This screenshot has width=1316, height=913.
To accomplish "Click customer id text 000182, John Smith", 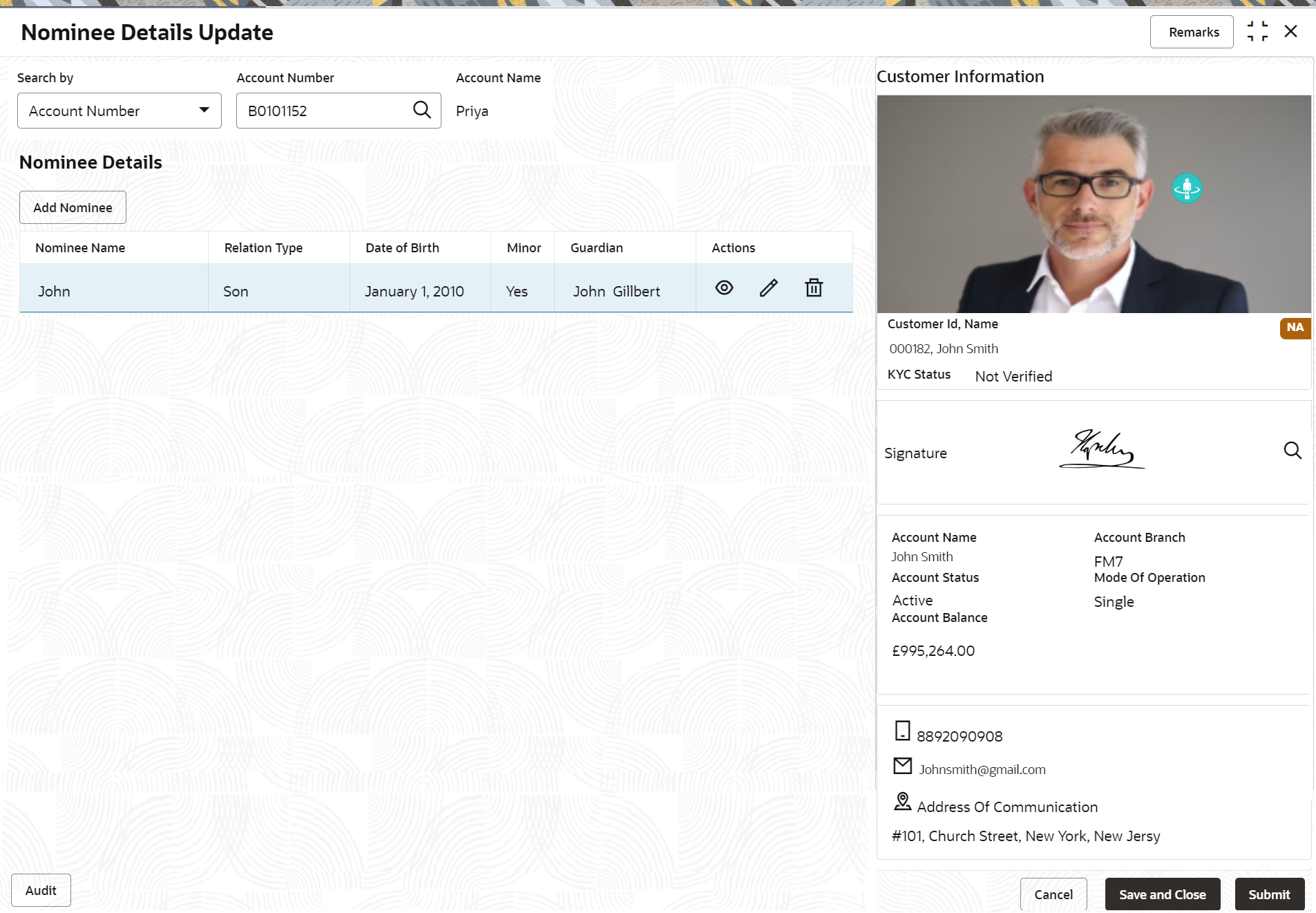I will coord(944,349).
